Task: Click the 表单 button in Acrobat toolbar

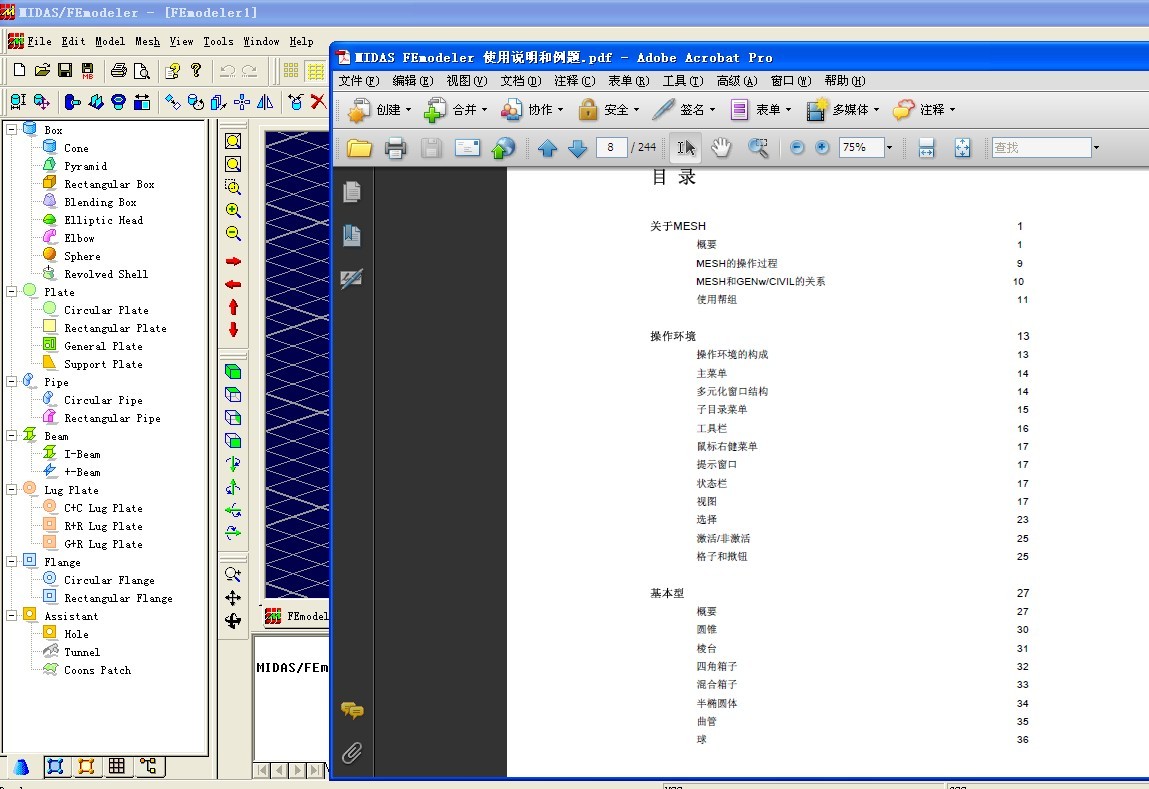Action: point(761,110)
